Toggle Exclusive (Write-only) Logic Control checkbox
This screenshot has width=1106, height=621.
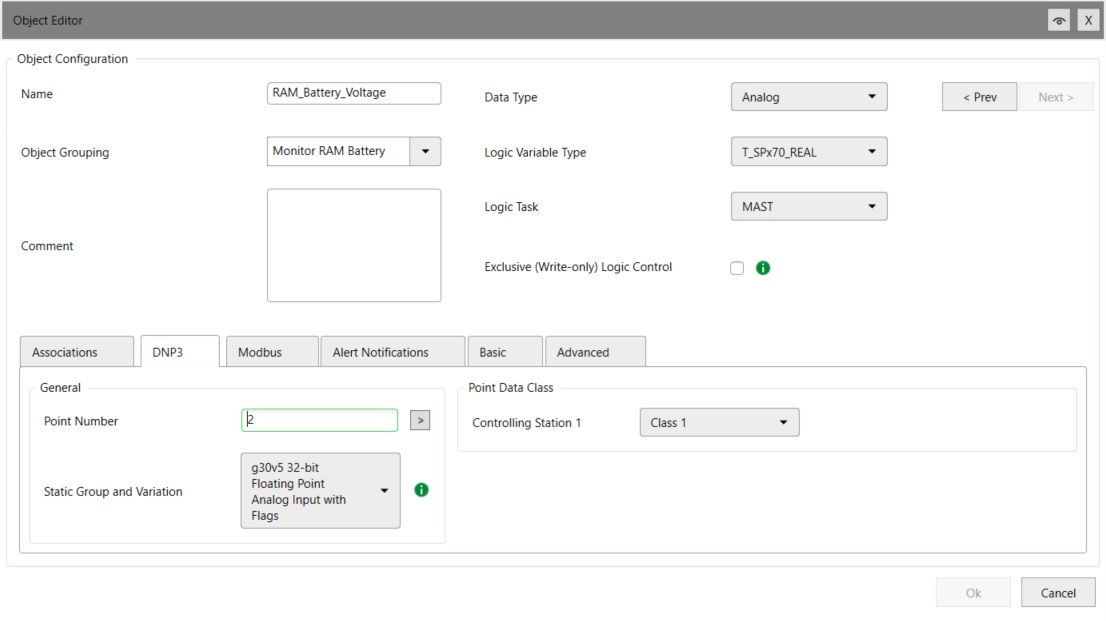point(737,268)
